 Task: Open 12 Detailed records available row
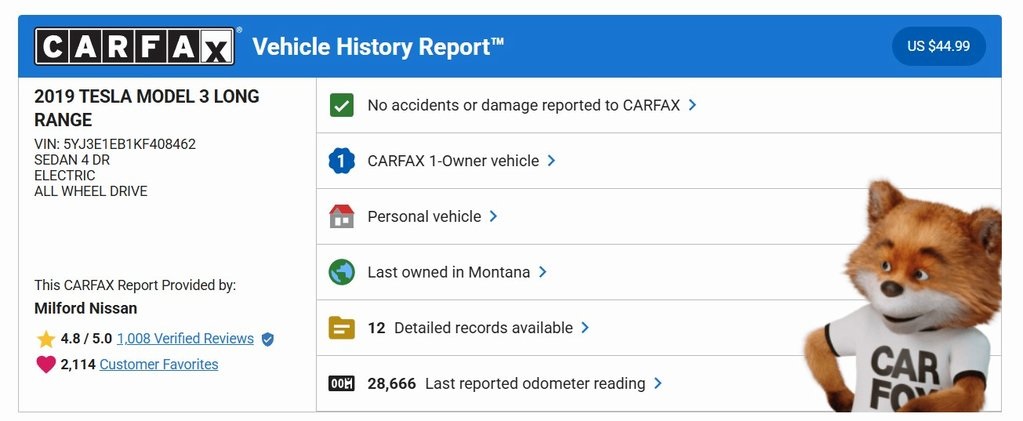tap(482, 328)
